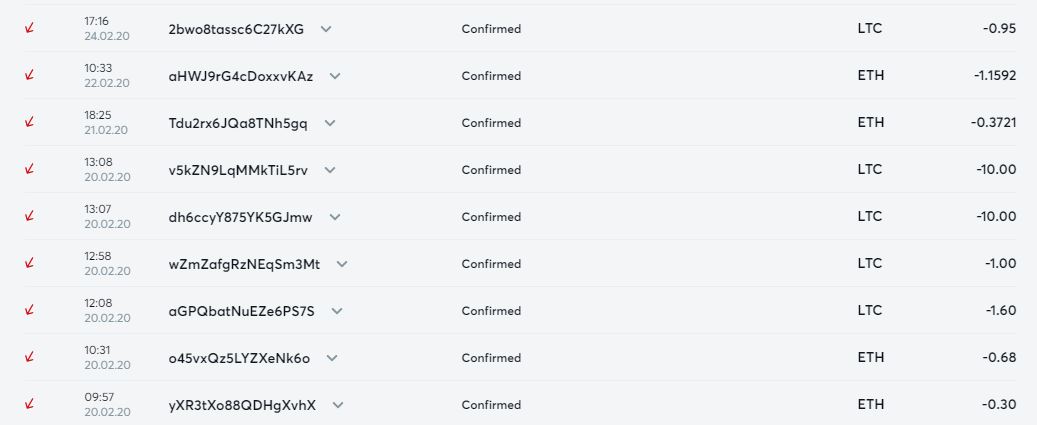Click the -10.00 LTC amount at 13:08

click(x=996, y=170)
